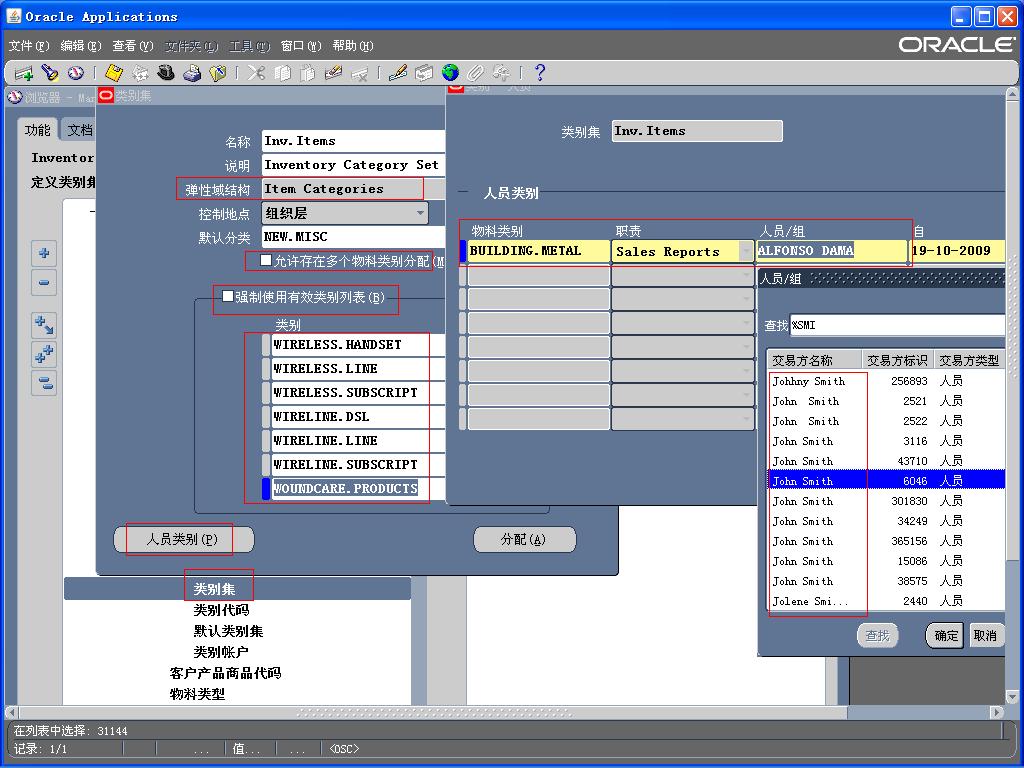Click the Edit Field pencil icon
This screenshot has height=768, width=1024.
click(x=398, y=72)
